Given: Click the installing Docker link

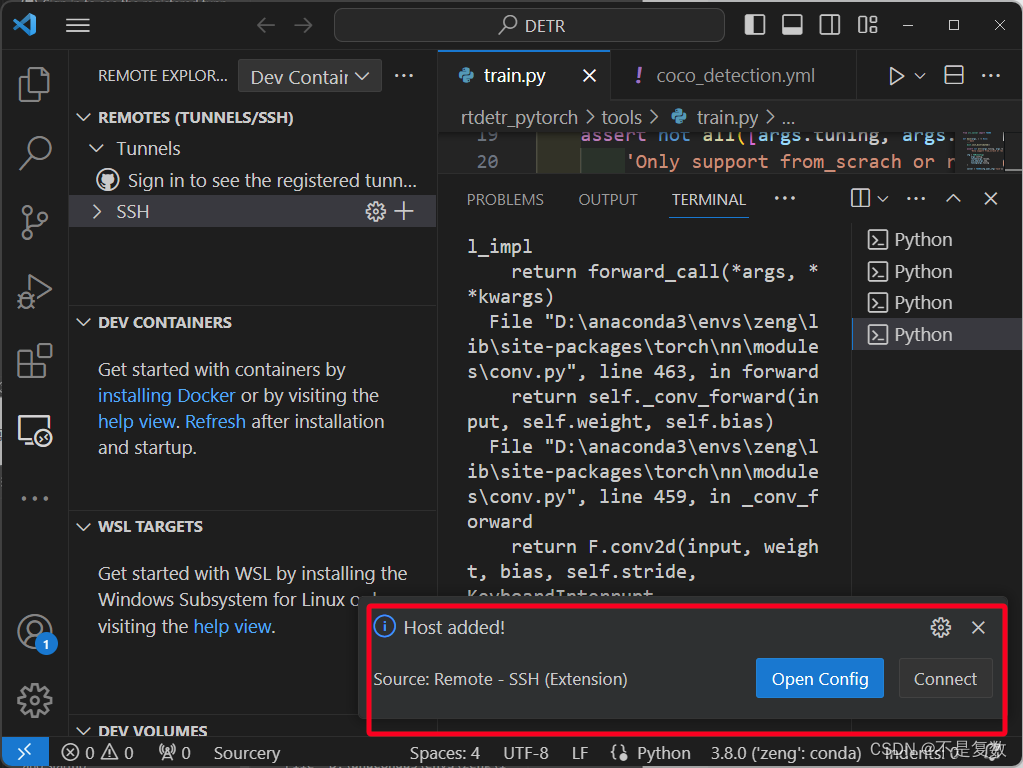Looking at the screenshot, I should (x=166, y=395).
